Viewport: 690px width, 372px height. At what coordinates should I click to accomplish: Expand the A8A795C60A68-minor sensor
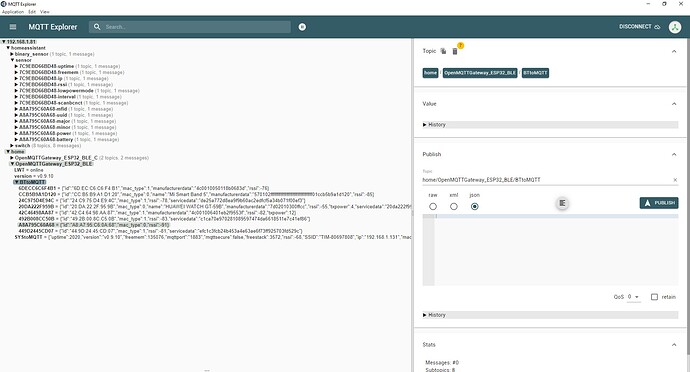coord(16,127)
